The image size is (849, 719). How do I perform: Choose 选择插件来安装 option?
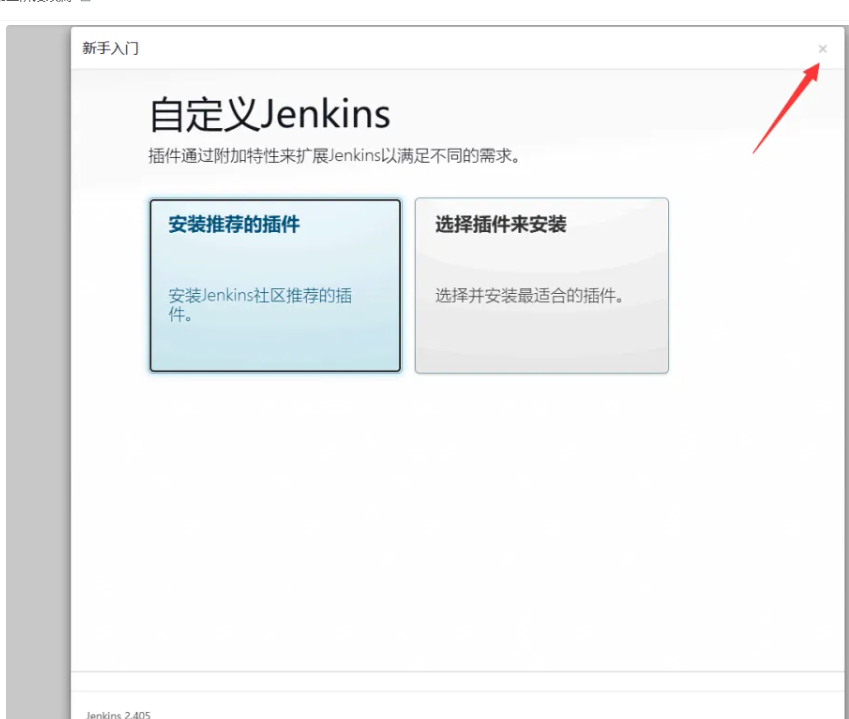(542, 285)
